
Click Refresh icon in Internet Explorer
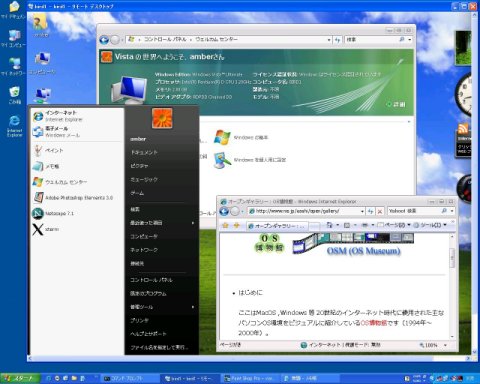point(370,211)
